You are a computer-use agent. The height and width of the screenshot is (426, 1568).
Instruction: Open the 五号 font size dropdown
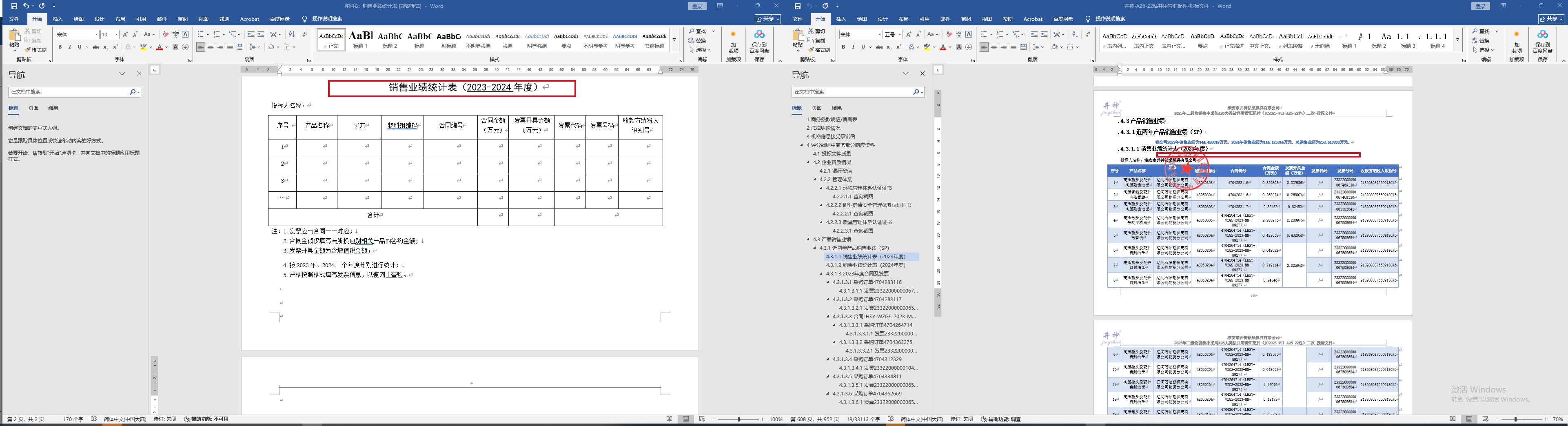899,35
